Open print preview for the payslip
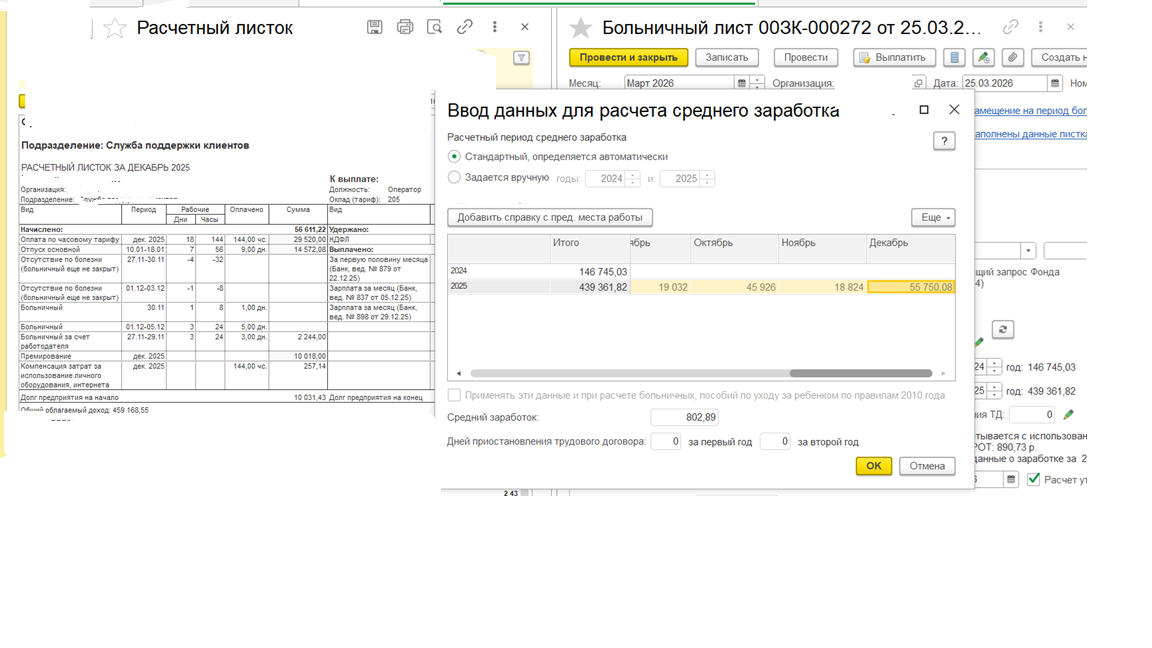 [435, 27]
